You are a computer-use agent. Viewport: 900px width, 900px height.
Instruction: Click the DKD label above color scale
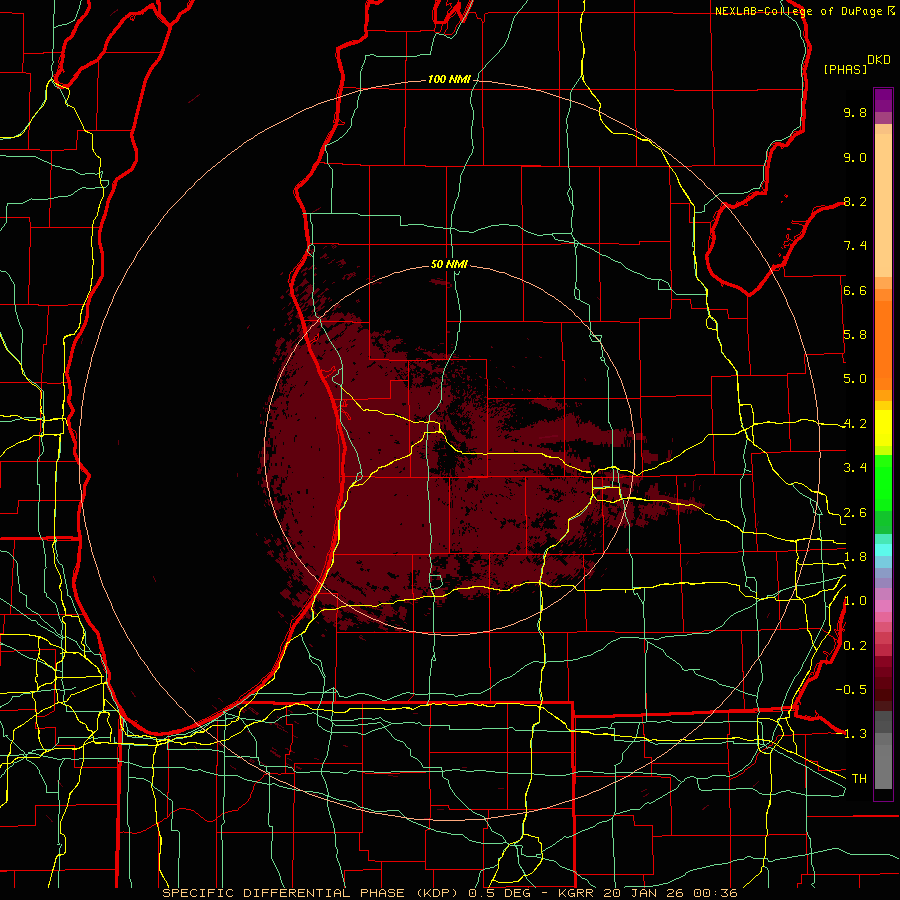(879, 60)
